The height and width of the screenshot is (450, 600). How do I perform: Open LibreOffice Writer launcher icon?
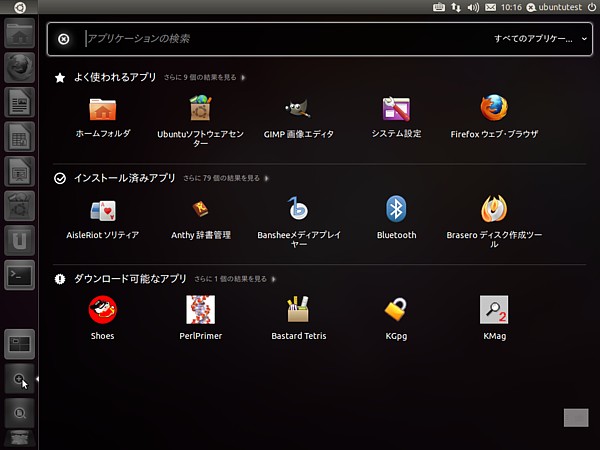pyautogui.click(x=20, y=103)
